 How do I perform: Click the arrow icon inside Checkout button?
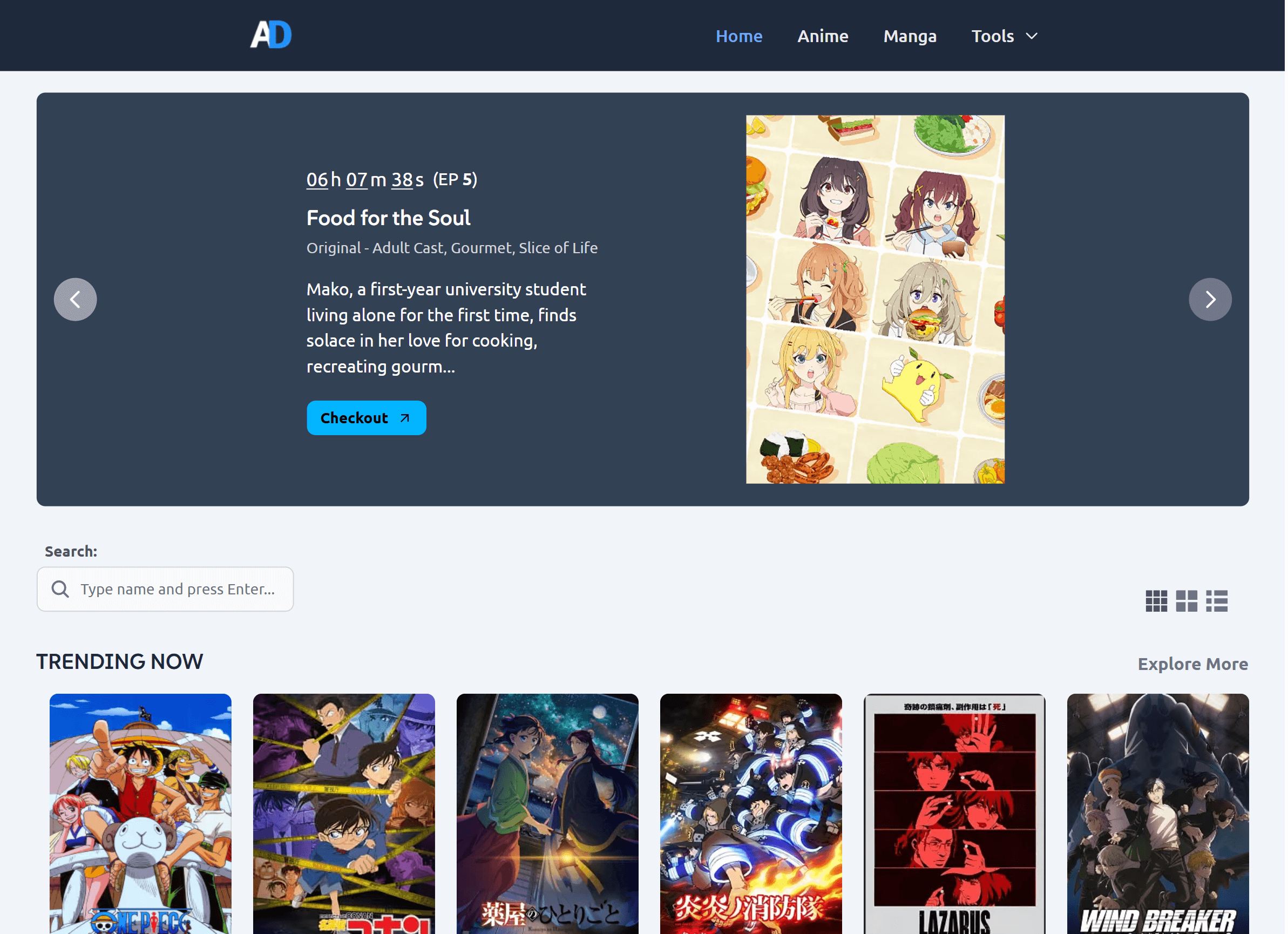click(x=404, y=417)
